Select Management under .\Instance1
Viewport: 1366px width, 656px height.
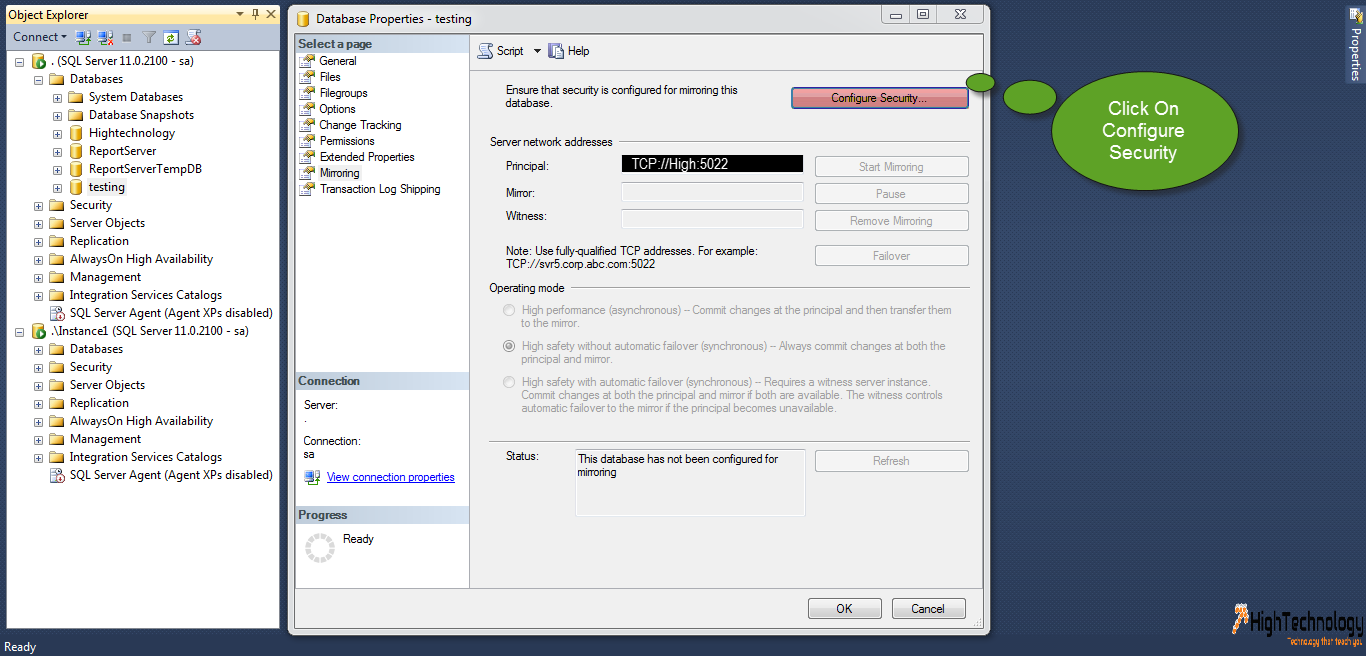(x=105, y=439)
